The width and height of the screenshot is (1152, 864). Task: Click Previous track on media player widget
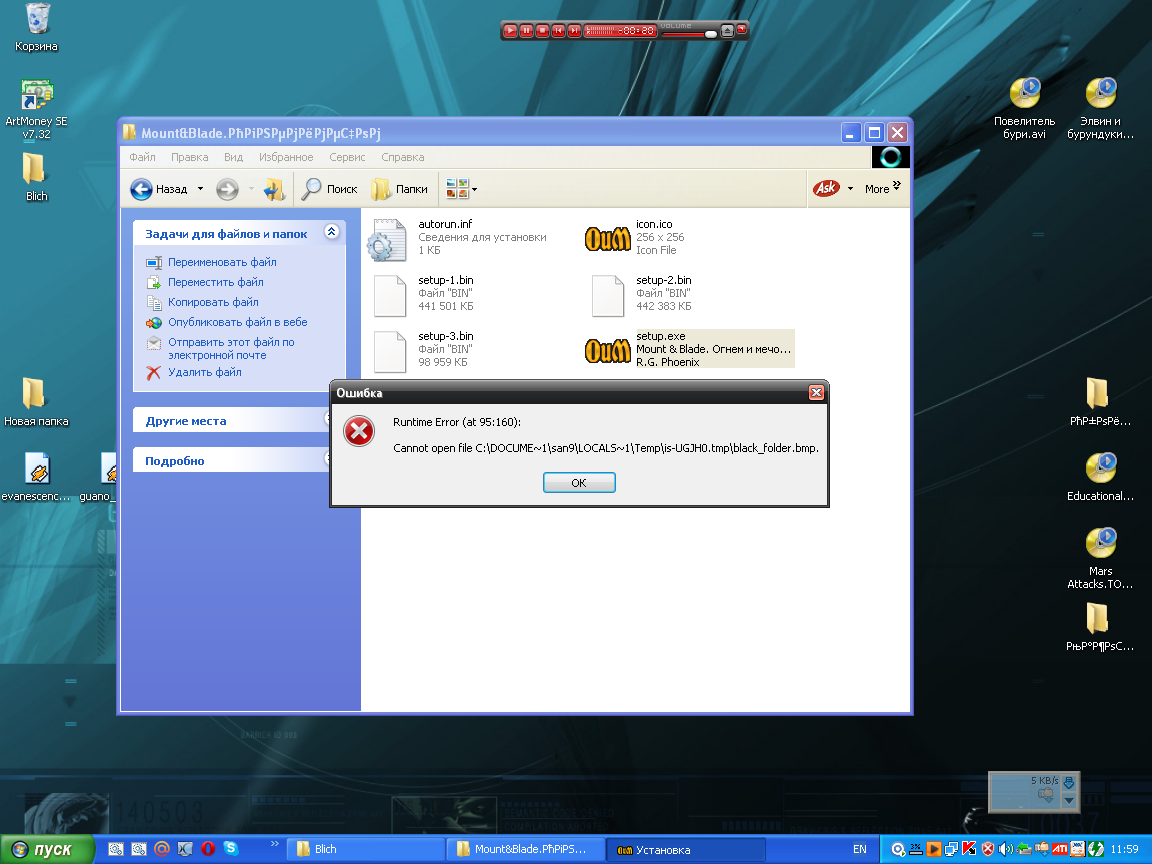(558, 31)
